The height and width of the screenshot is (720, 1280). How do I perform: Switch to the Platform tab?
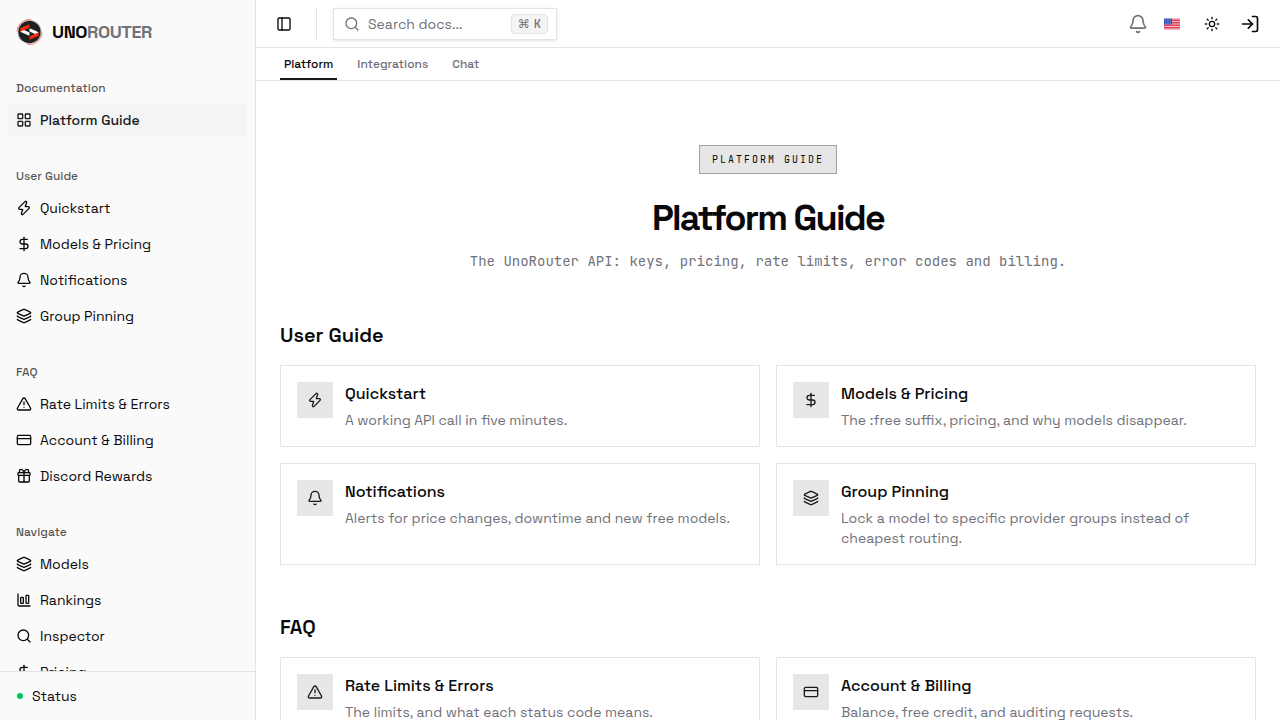[308, 64]
